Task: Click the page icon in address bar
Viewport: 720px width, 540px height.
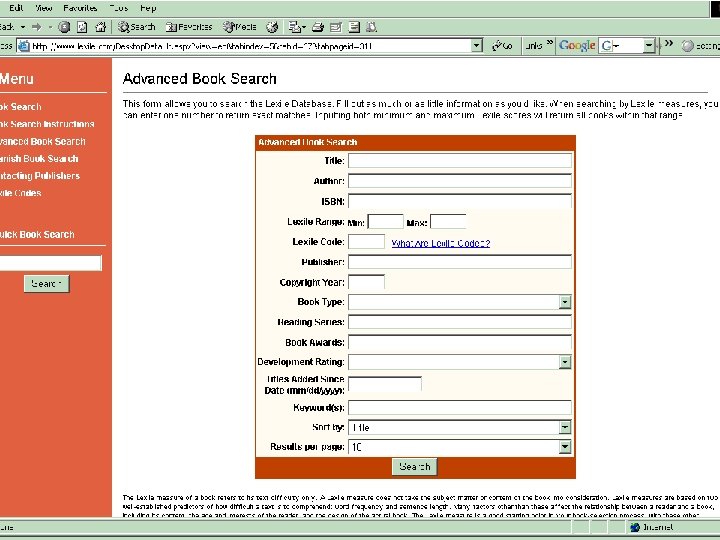Action: point(23,46)
